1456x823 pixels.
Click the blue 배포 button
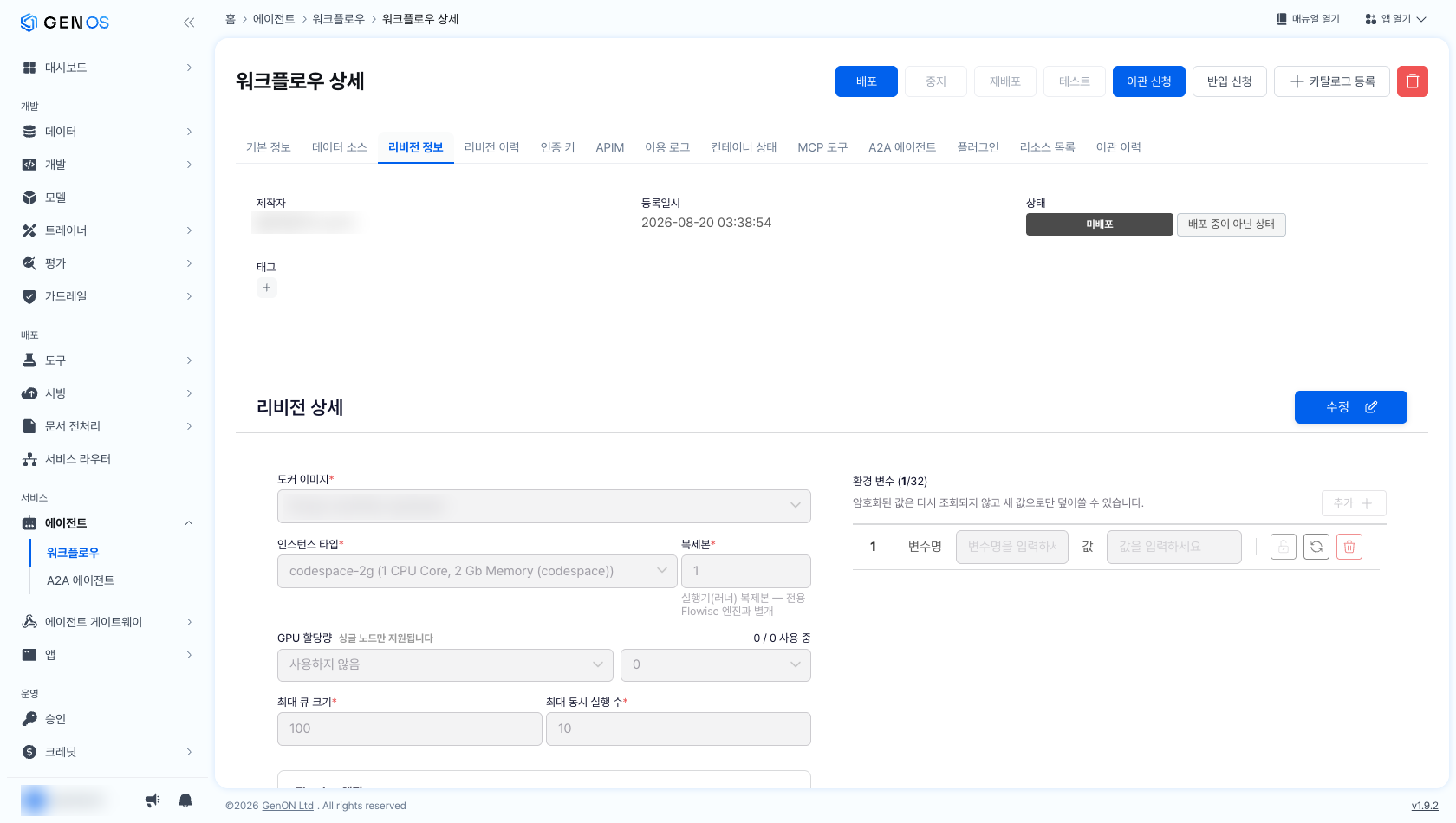[867, 81]
